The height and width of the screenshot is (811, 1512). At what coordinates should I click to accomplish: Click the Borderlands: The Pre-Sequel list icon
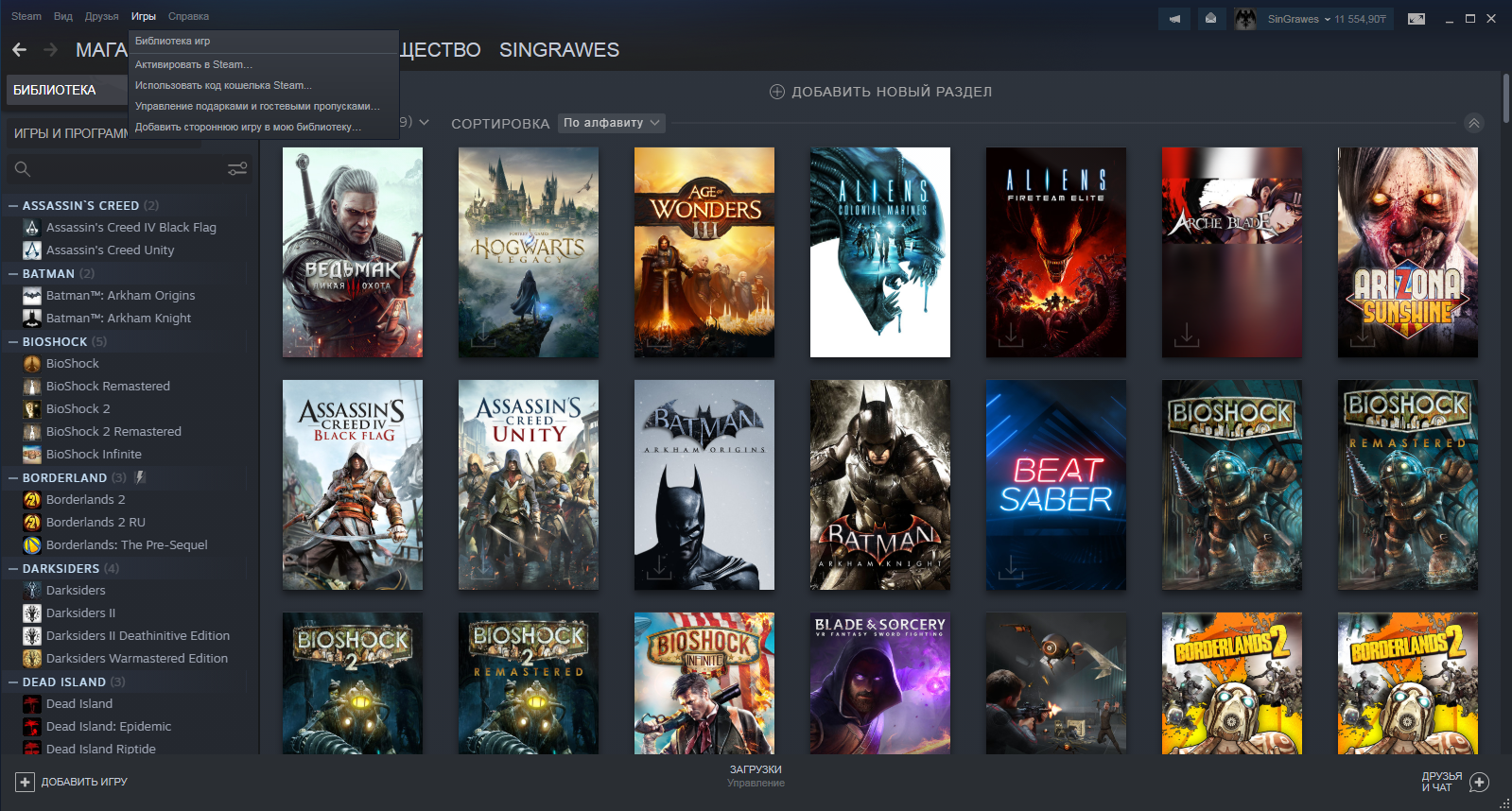click(x=32, y=545)
